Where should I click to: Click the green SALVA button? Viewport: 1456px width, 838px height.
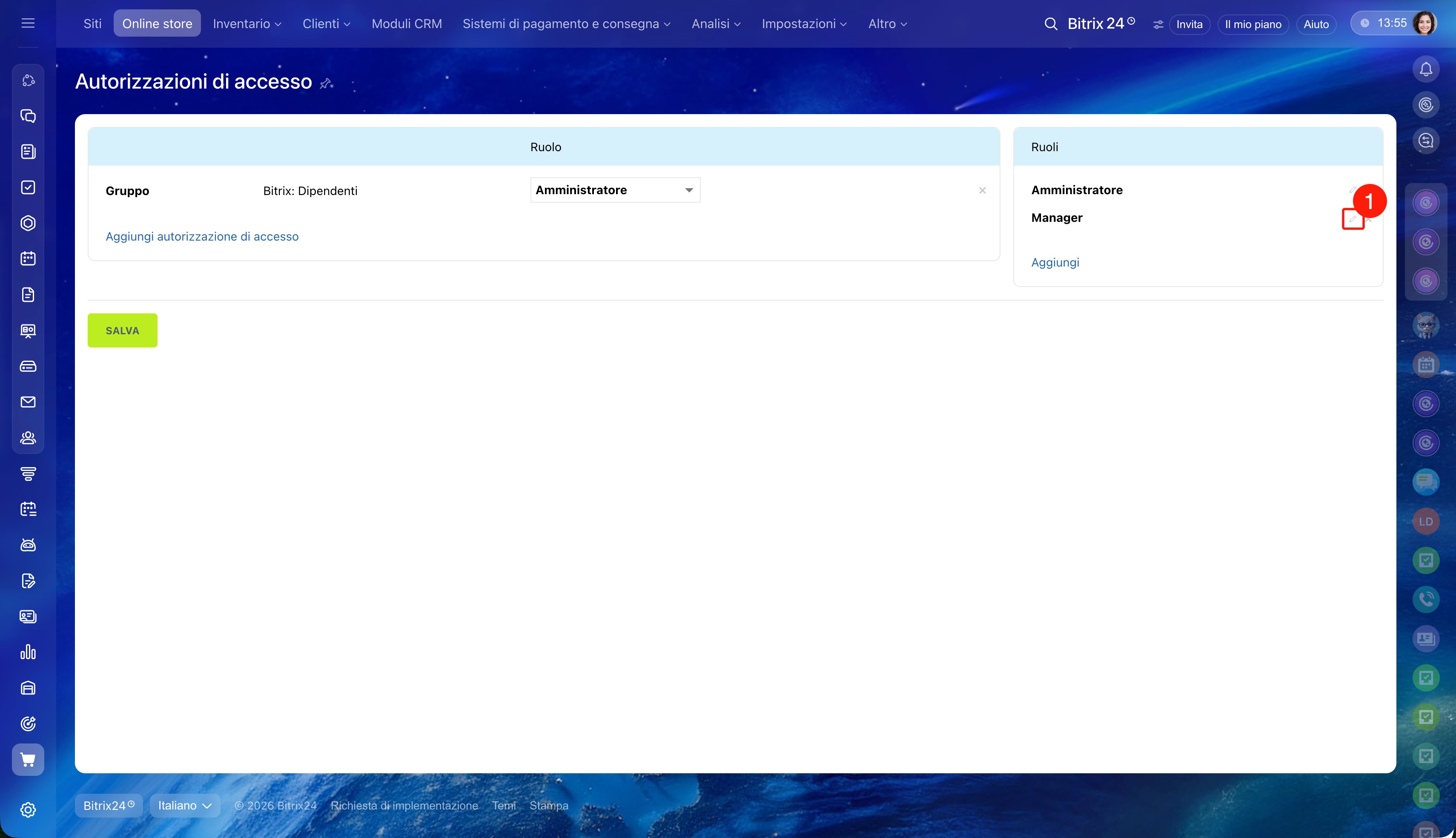(122, 330)
